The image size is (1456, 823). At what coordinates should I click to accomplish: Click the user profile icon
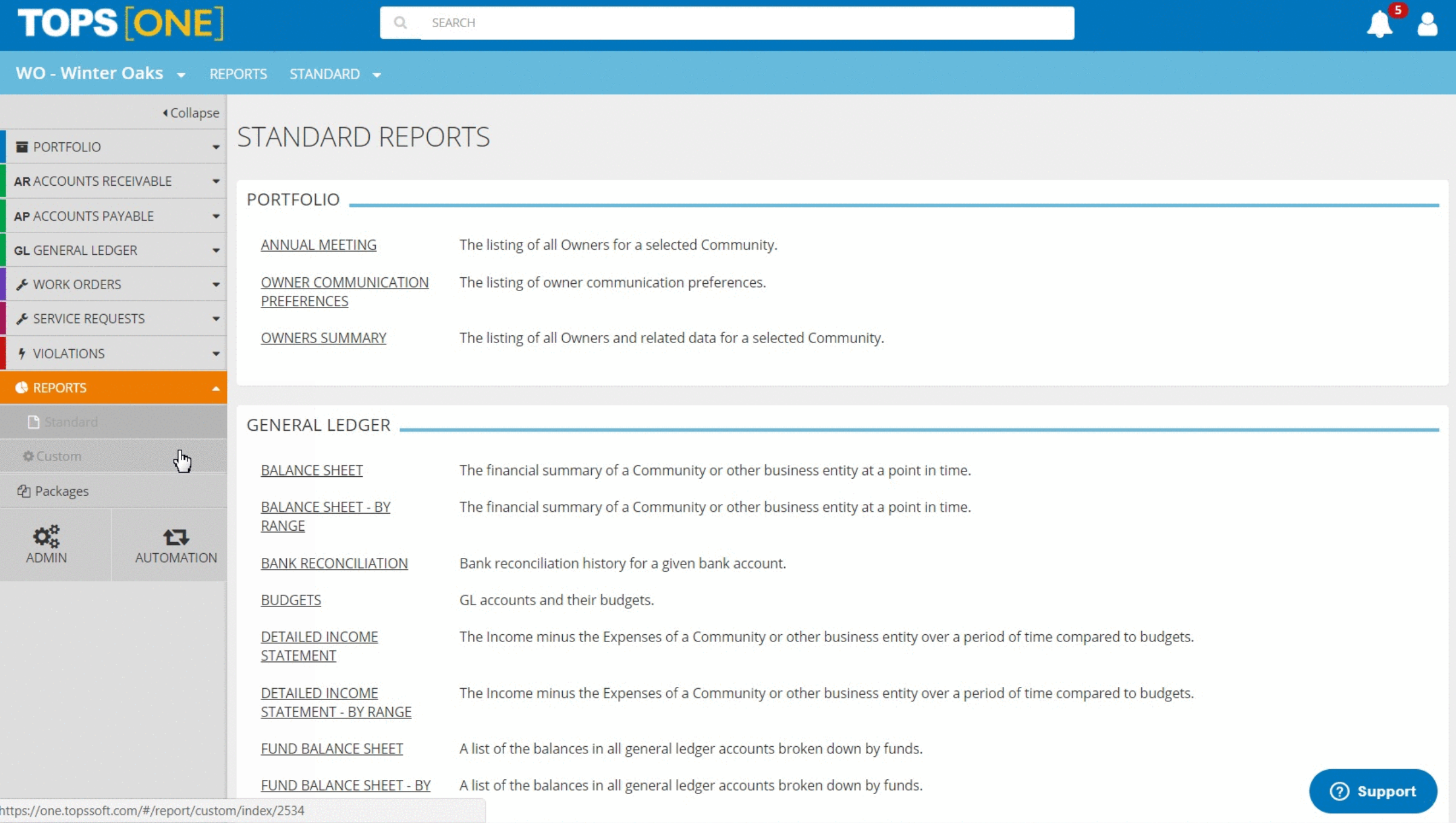1427,24
